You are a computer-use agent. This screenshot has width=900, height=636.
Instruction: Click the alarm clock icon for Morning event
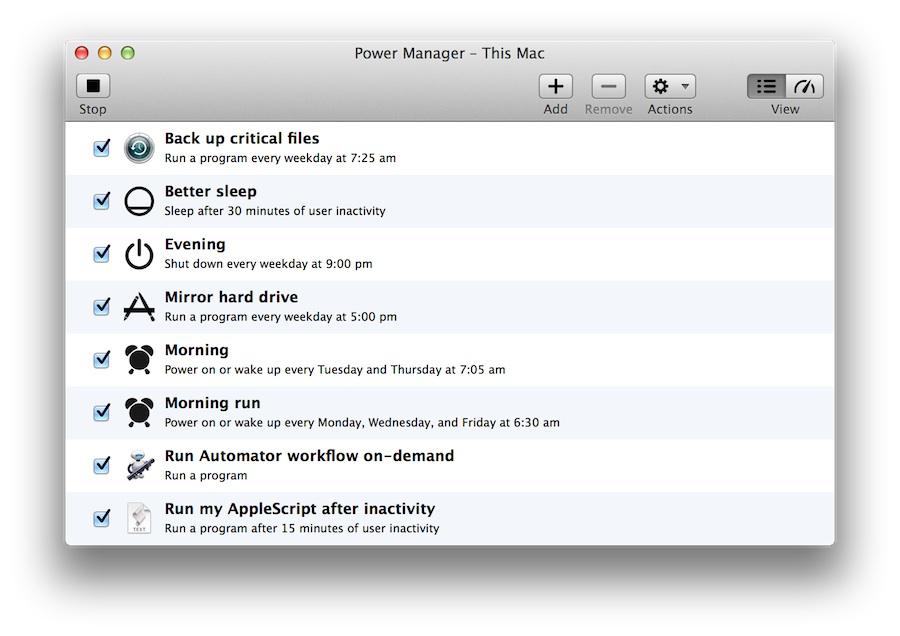coord(139,359)
